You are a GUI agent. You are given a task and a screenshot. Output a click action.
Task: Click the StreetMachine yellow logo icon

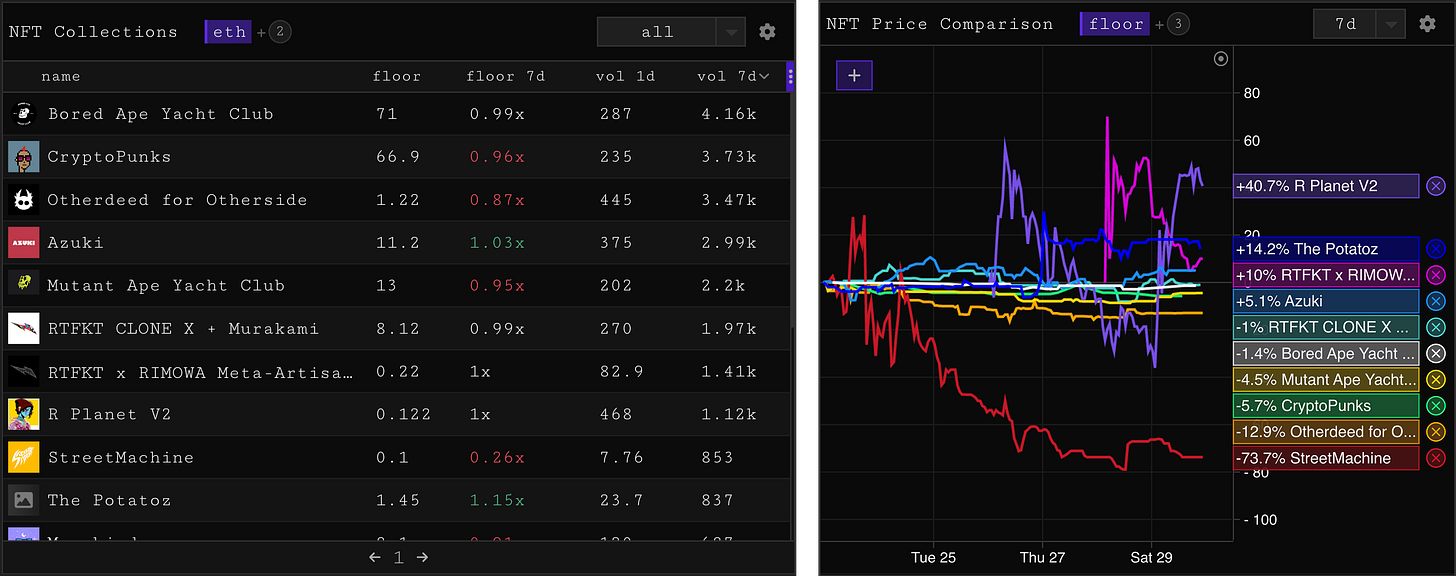tap(24, 457)
